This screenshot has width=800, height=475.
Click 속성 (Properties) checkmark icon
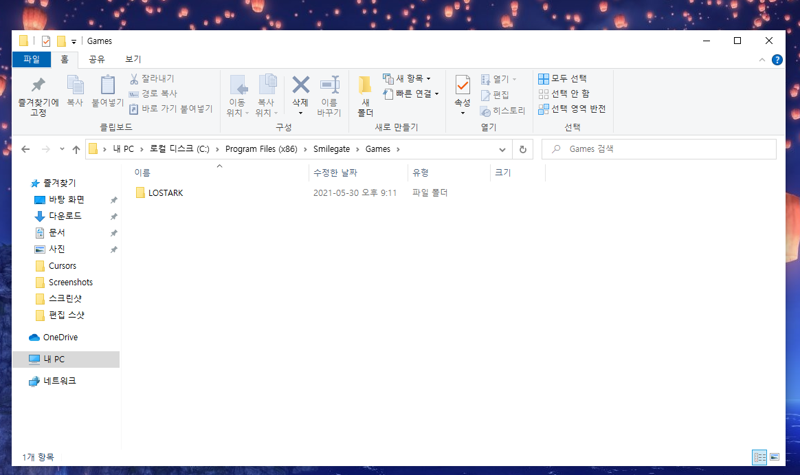point(463,86)
